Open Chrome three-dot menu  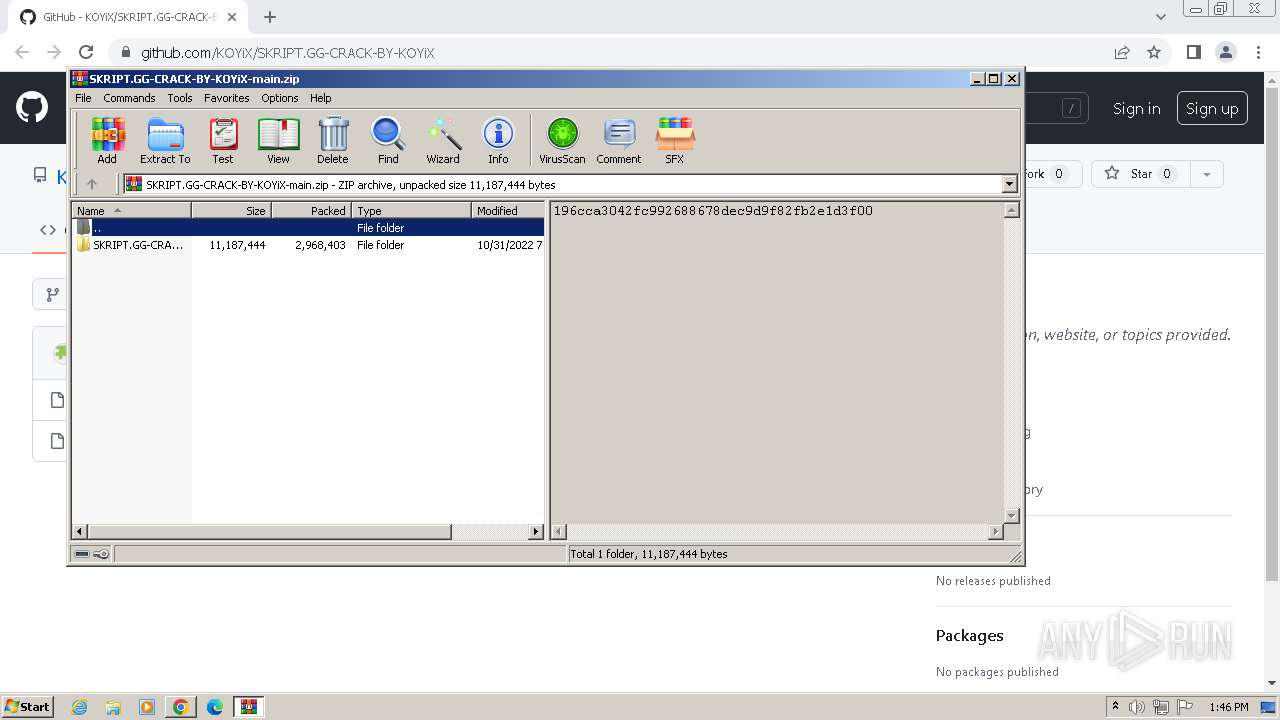pyautogui.click(x=1257, y=52)
